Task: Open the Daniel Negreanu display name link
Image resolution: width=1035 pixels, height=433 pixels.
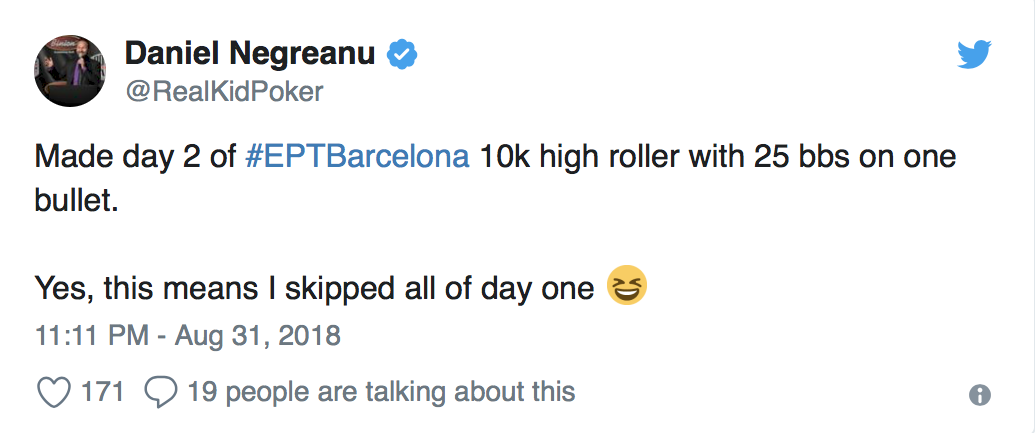Action: [249, 55]
